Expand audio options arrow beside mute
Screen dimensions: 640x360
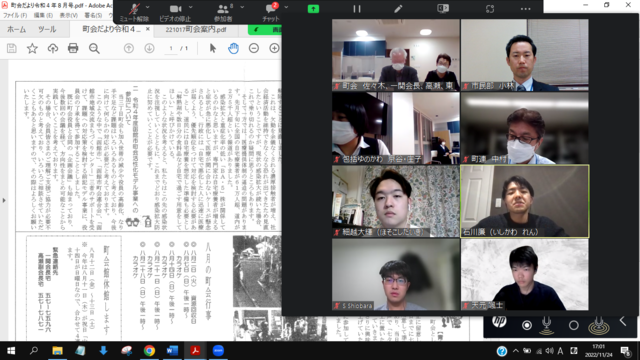tap(147, 7)
